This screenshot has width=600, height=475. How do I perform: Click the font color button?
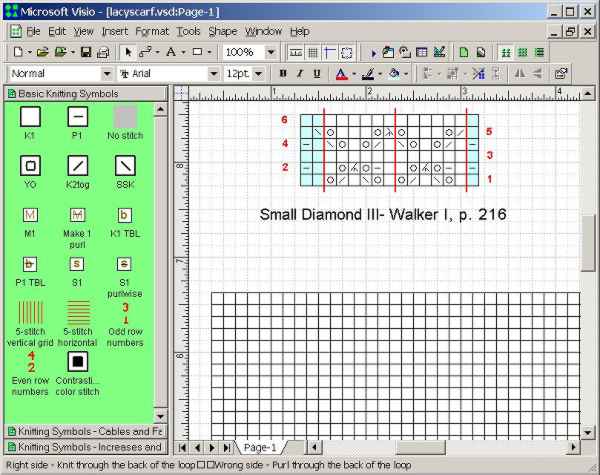(x=341, y=74)
